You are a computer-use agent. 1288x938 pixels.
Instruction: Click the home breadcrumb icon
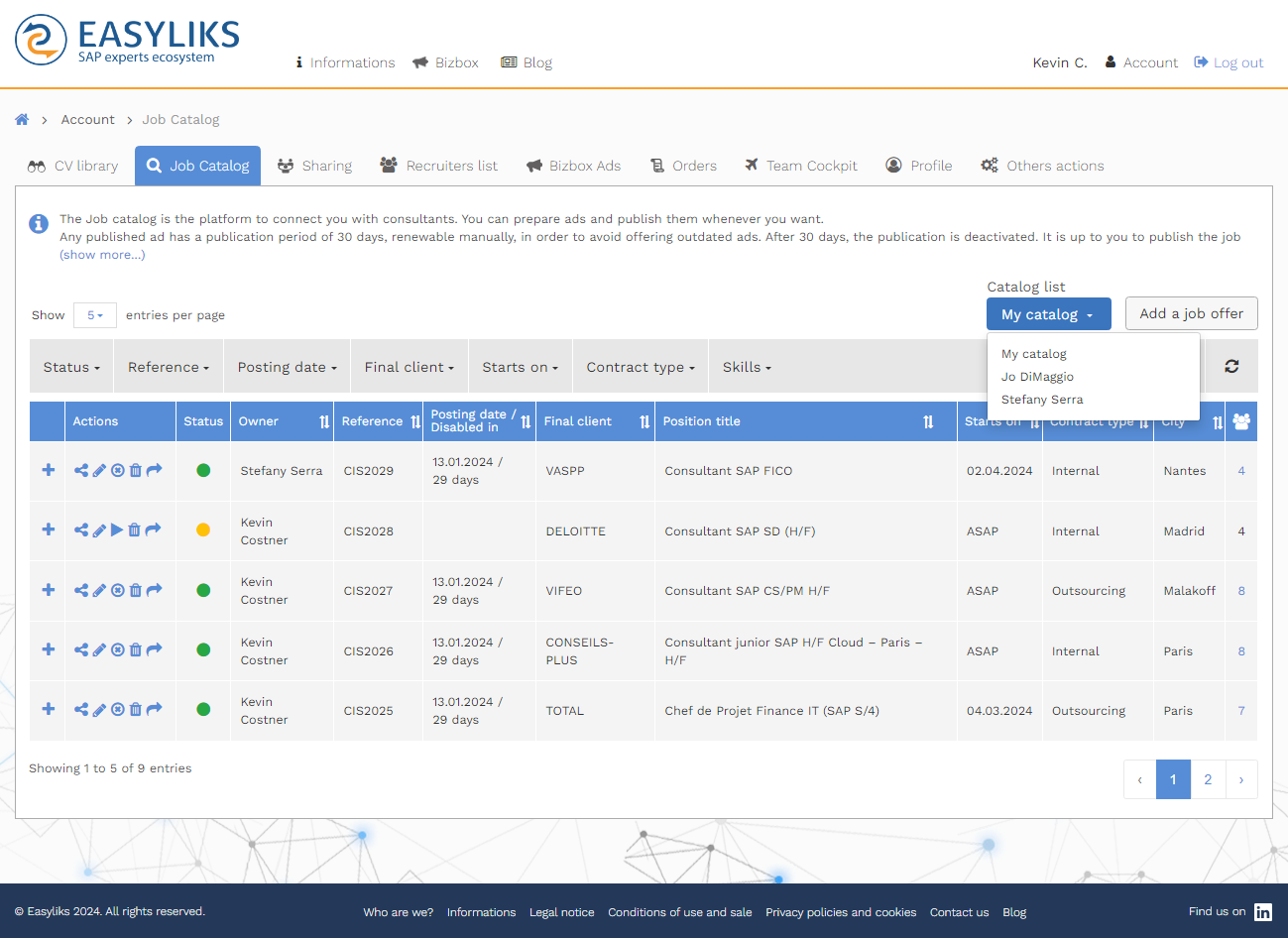(22, 119)
